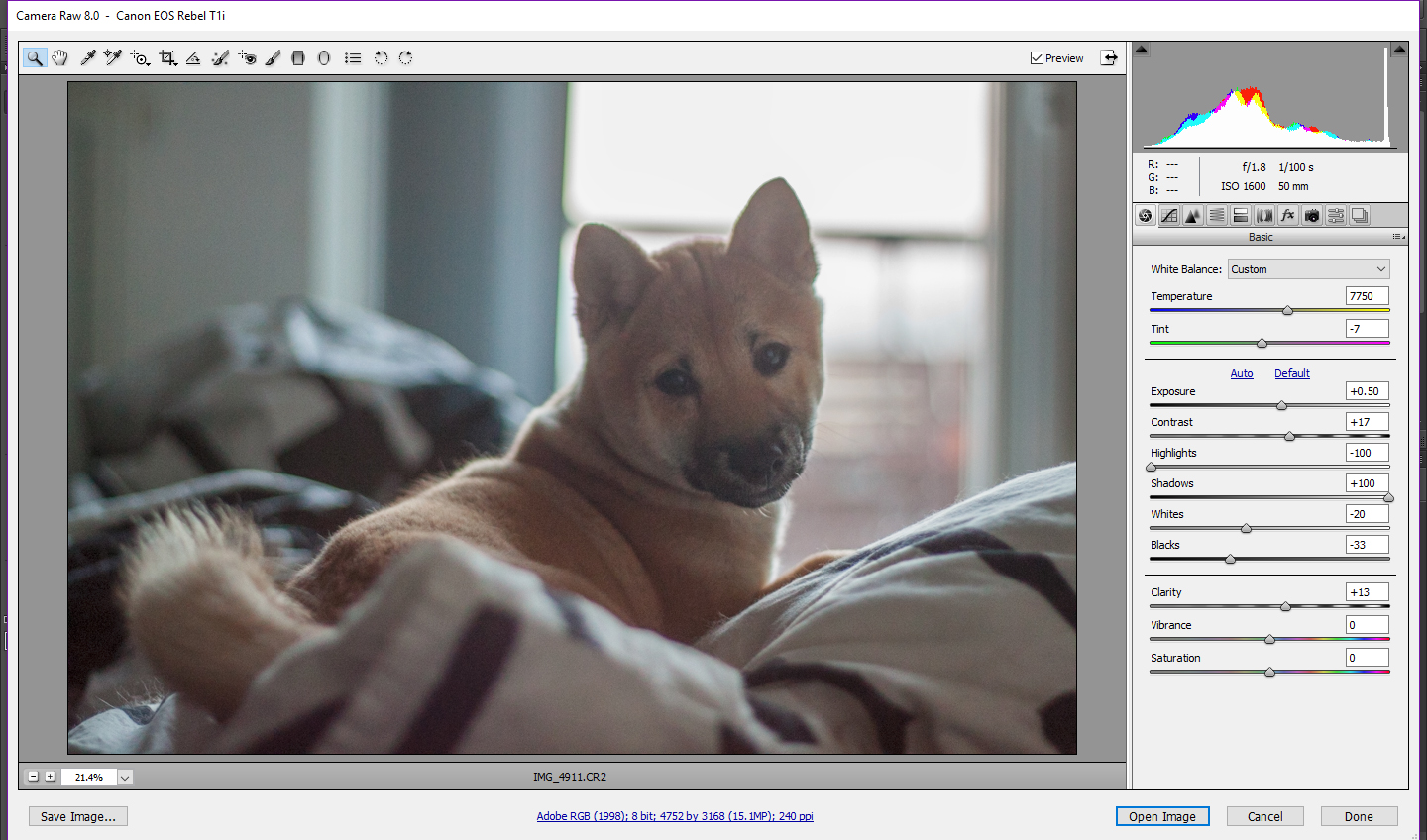
Task: Open the HSL / Grayscale panel tab
Action: [x=1217, y=216]
